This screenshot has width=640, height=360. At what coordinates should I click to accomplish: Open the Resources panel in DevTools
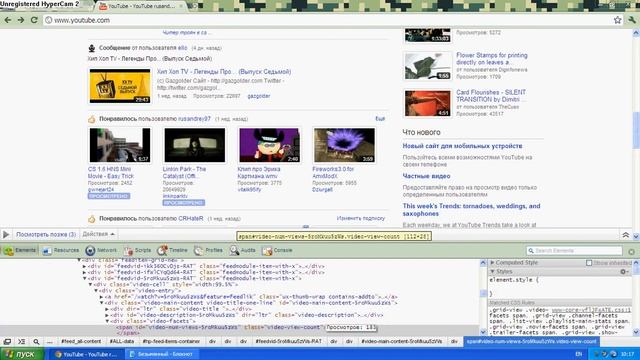click(61, 250)
